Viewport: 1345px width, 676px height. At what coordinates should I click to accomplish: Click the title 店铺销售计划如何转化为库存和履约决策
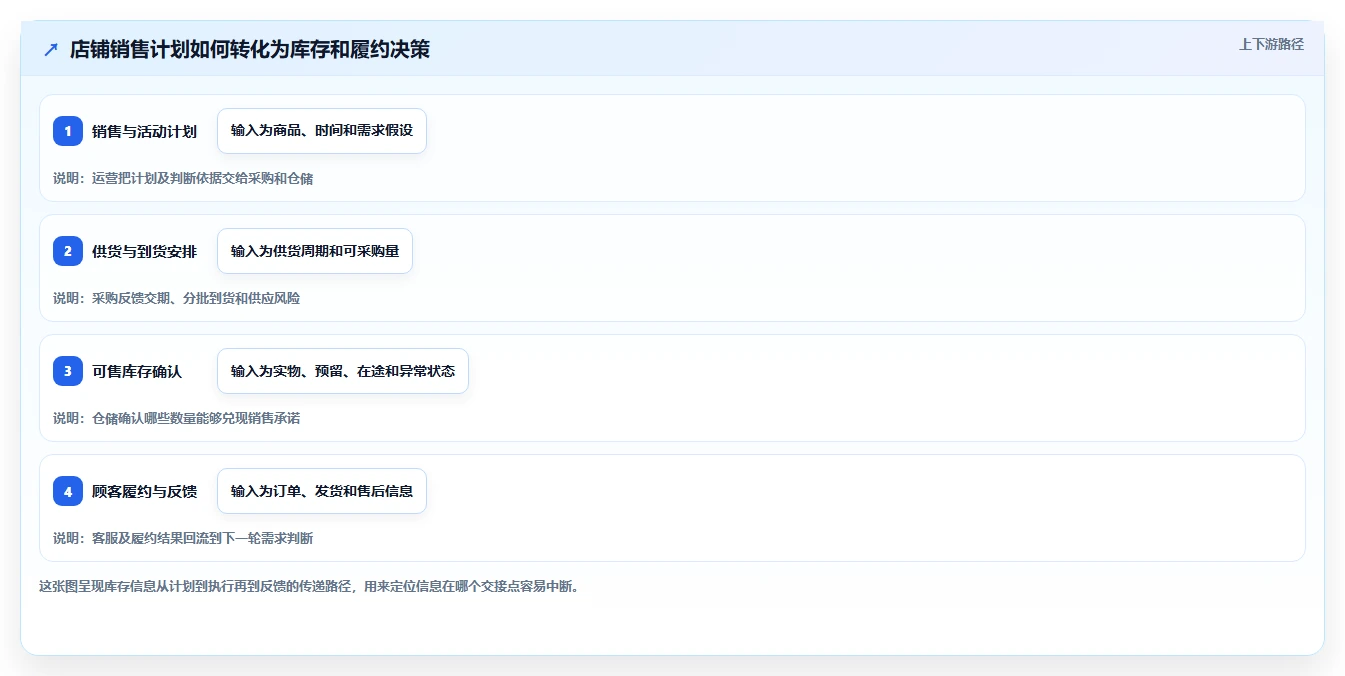250,49
